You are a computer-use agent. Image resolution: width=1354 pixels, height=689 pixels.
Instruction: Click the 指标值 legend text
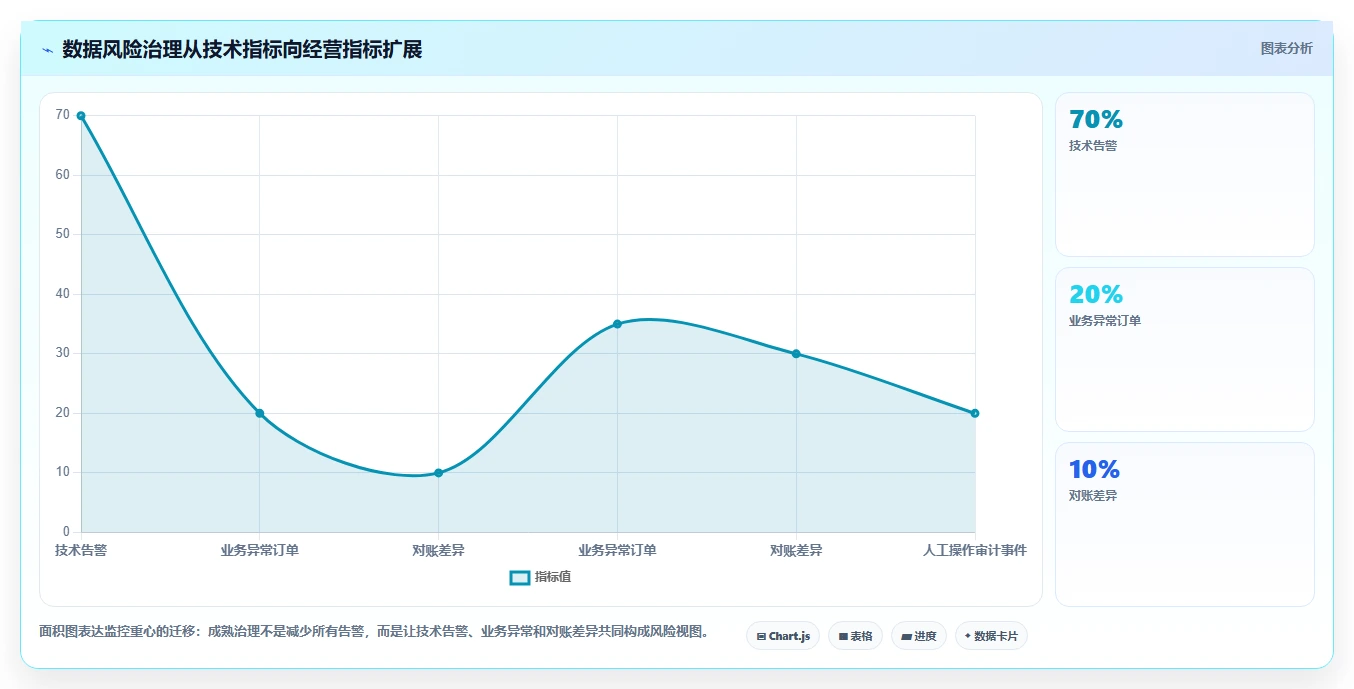(553, 577)
